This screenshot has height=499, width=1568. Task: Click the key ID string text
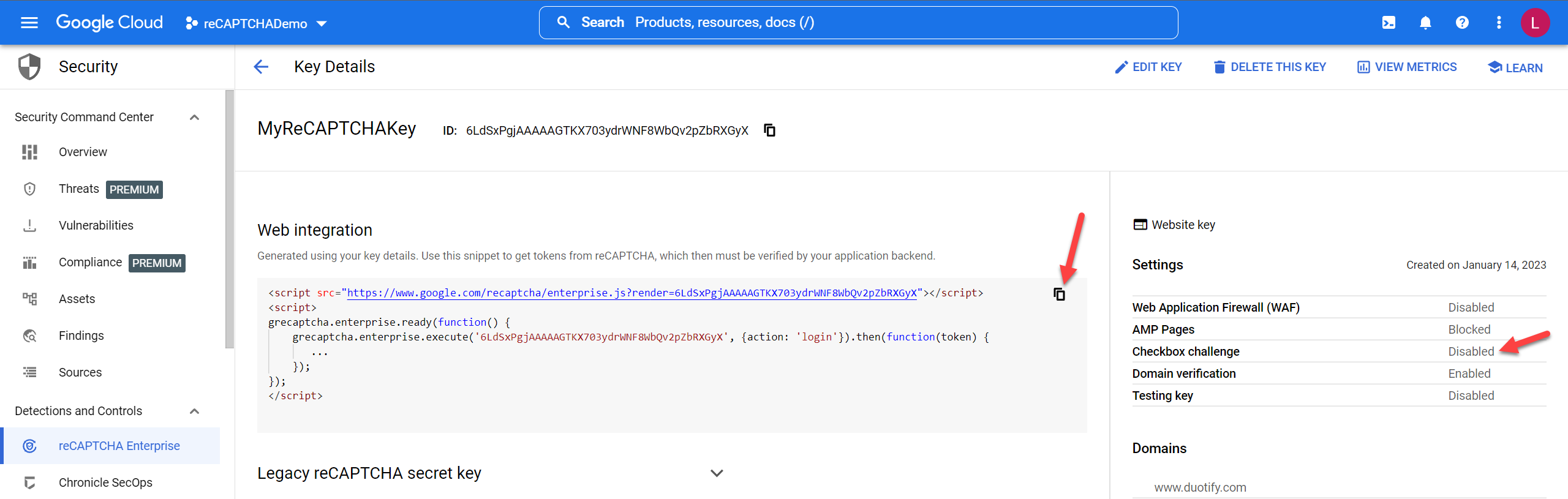607,130
